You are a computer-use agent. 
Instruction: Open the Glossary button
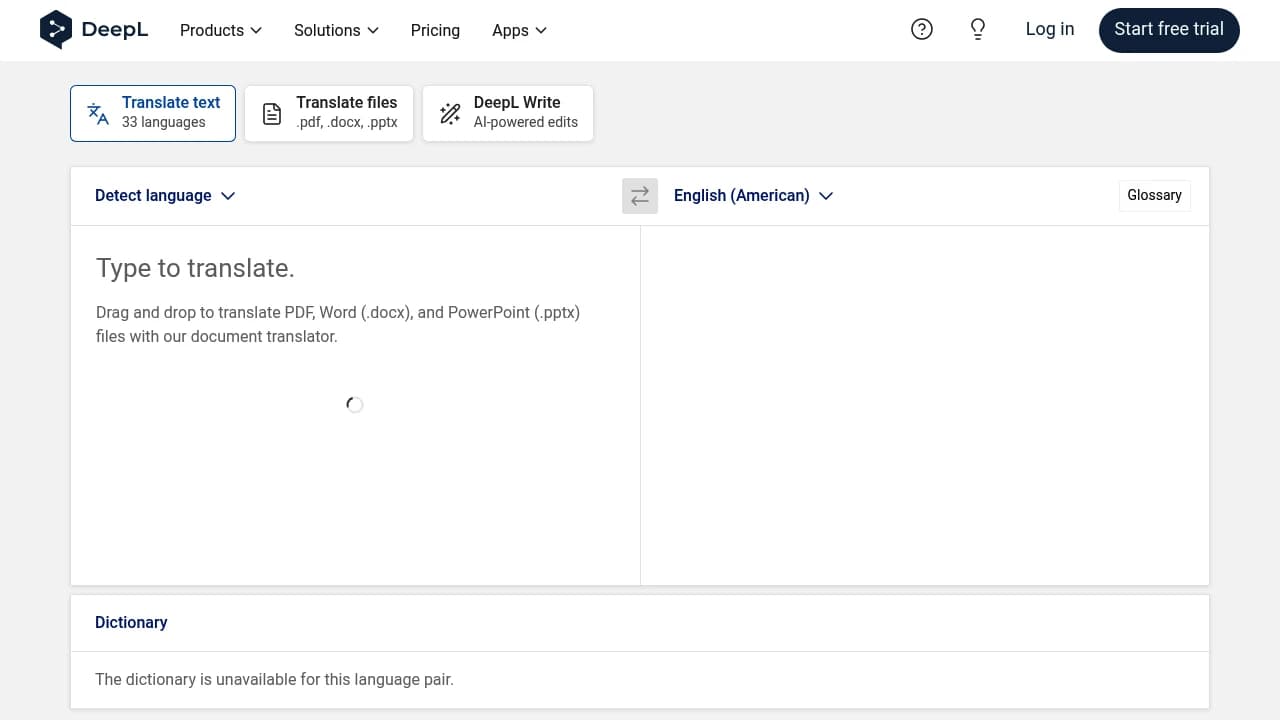(1154, 195)
